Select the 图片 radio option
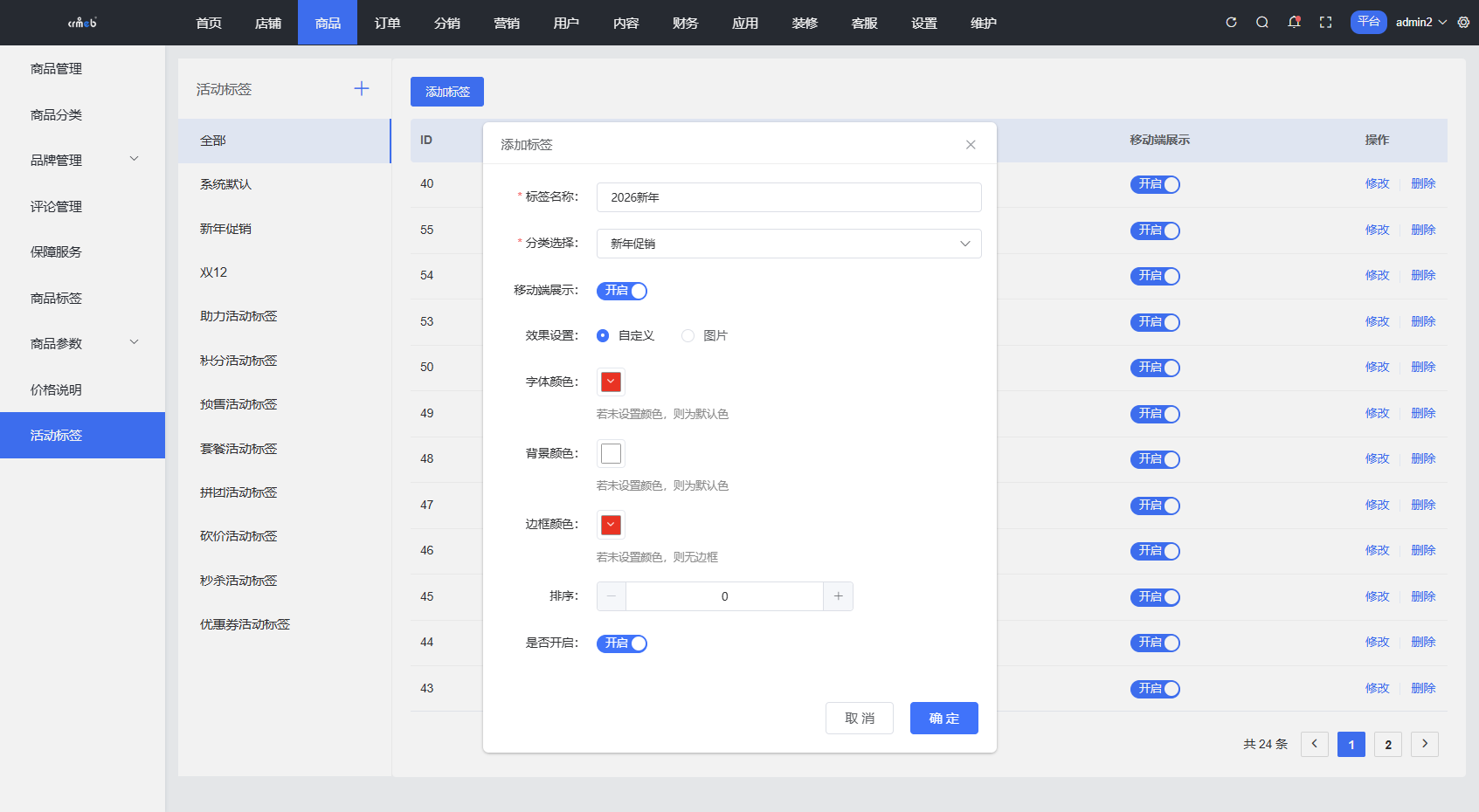Image resolution: width=1479 pixels, height=812 pixels. click(x=704, y=335)
